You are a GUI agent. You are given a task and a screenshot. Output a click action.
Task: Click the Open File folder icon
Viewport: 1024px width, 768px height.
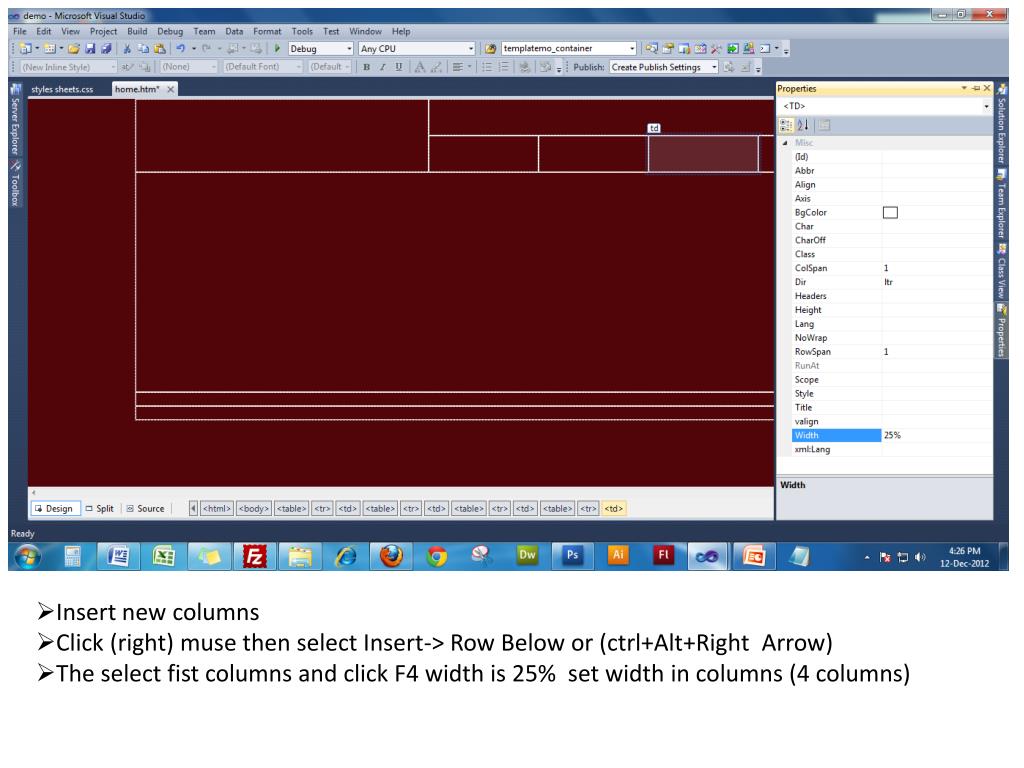coord(74,48)
